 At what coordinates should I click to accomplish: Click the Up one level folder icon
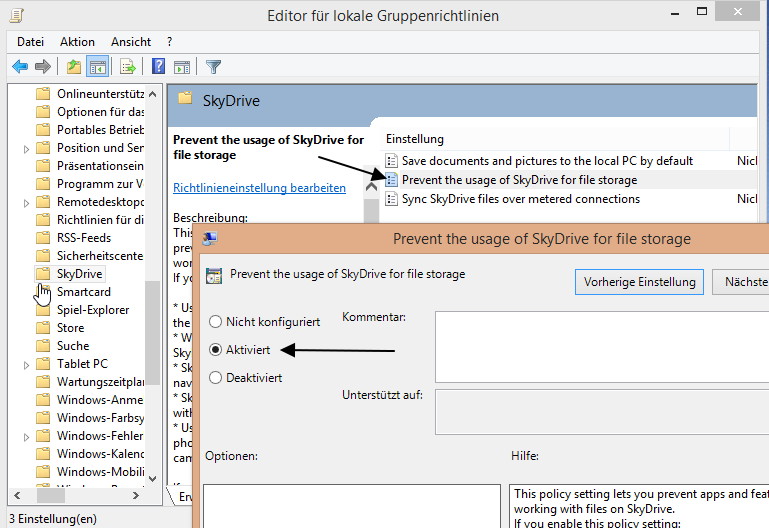(74, 66)
